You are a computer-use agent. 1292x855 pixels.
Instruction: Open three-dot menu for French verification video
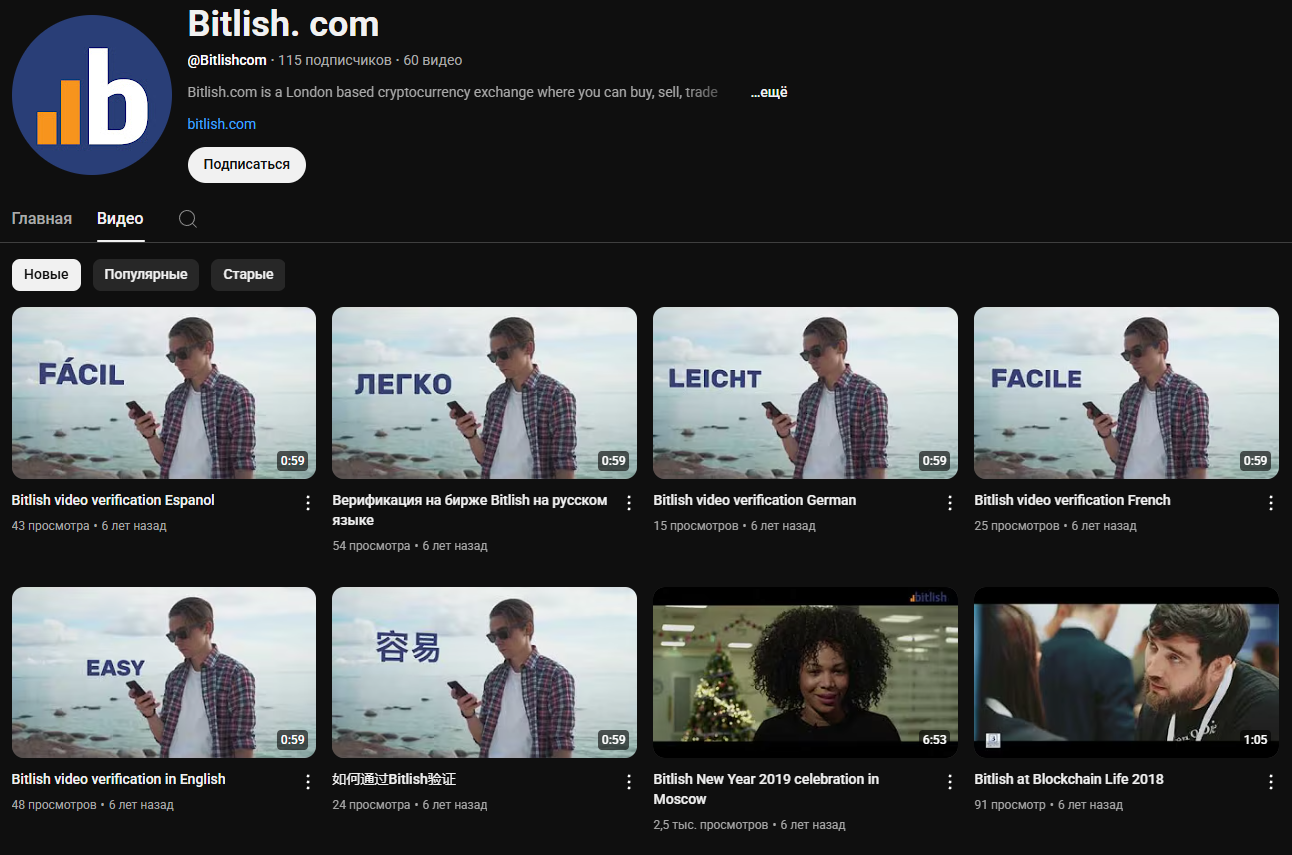[1271, 503]
